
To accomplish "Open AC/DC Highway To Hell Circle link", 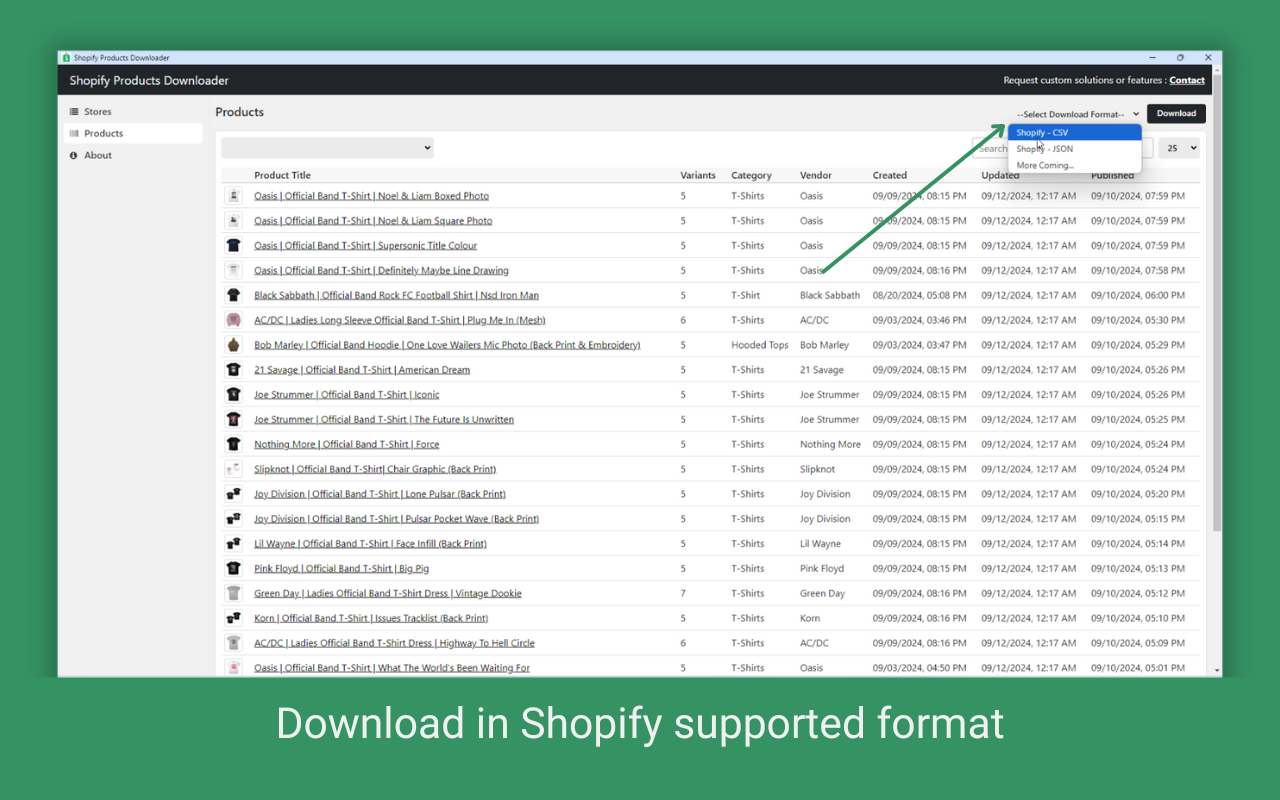I will [x=394, y=643].
